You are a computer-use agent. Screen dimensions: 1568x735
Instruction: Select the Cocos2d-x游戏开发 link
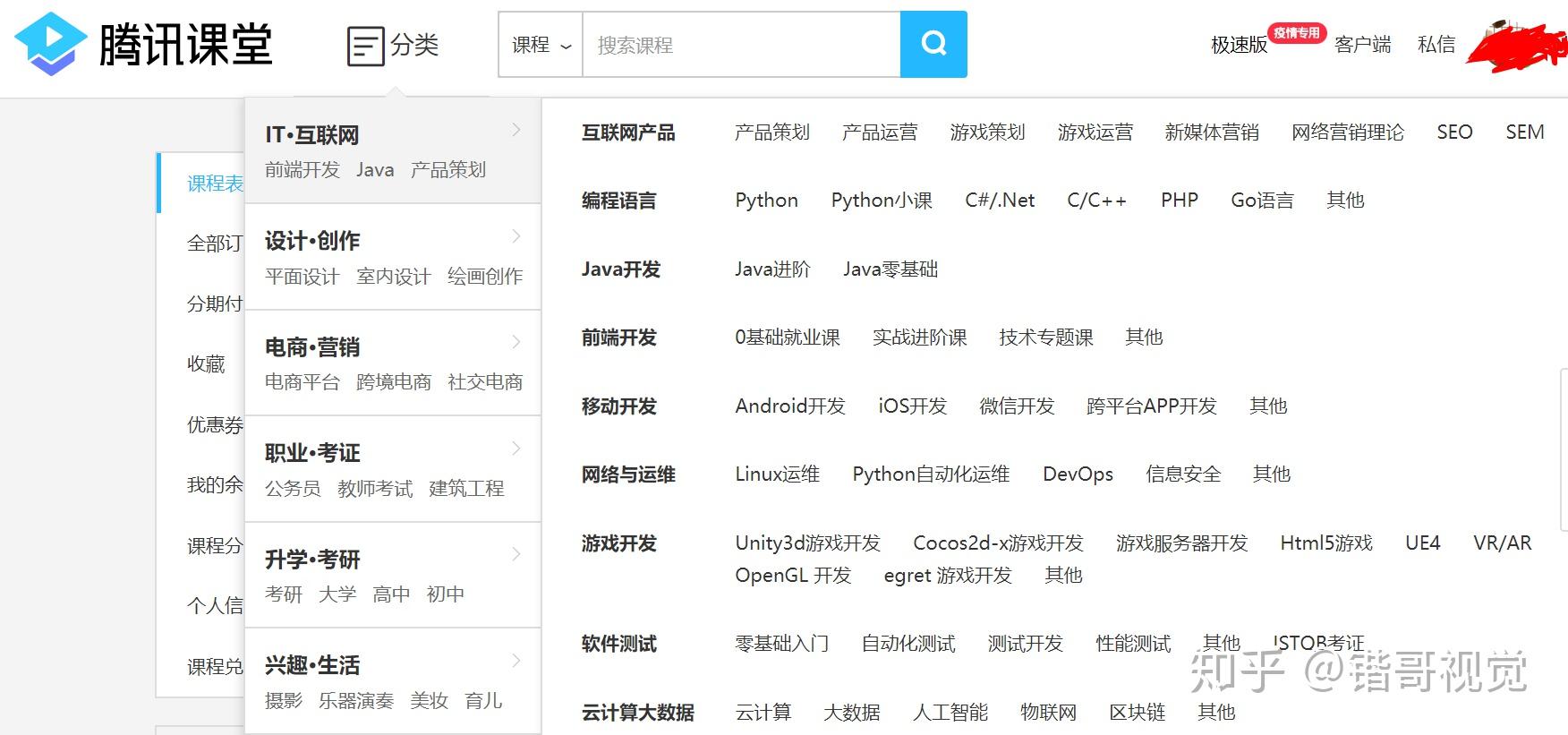pyautogui.click(x=998, y=543)
